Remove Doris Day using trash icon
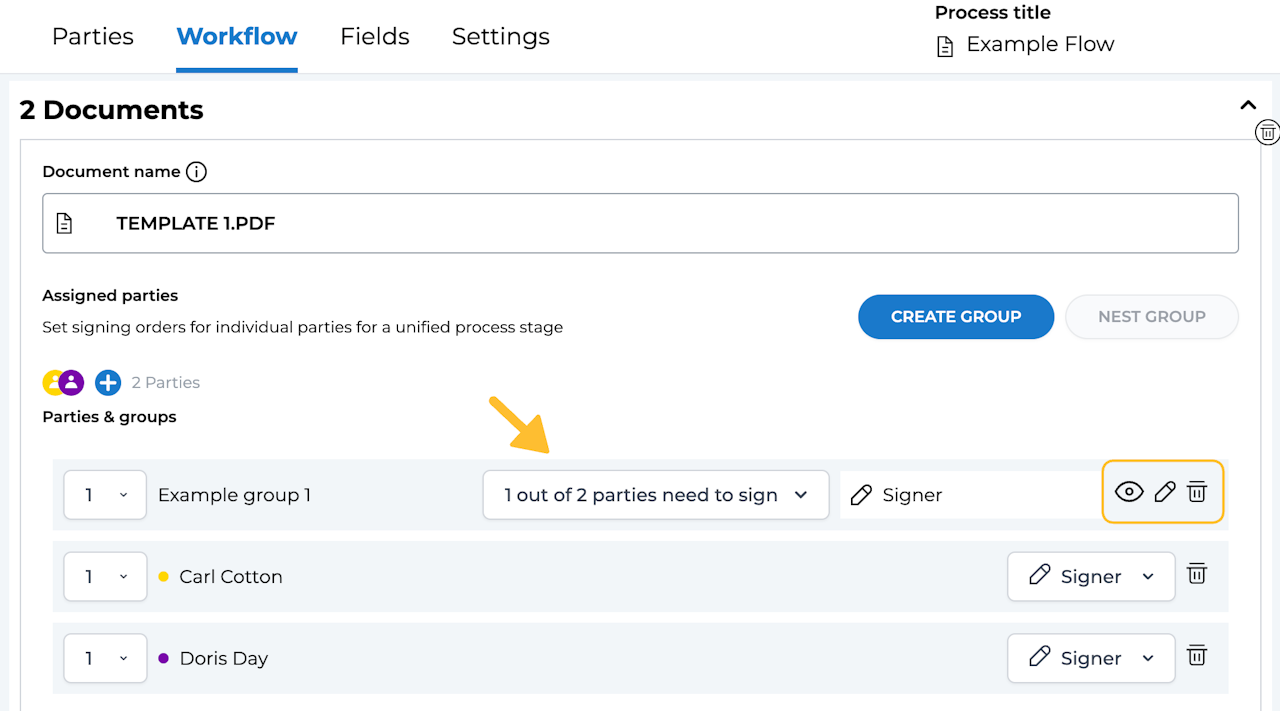1280x711 pixels. tap(1197, 656)
